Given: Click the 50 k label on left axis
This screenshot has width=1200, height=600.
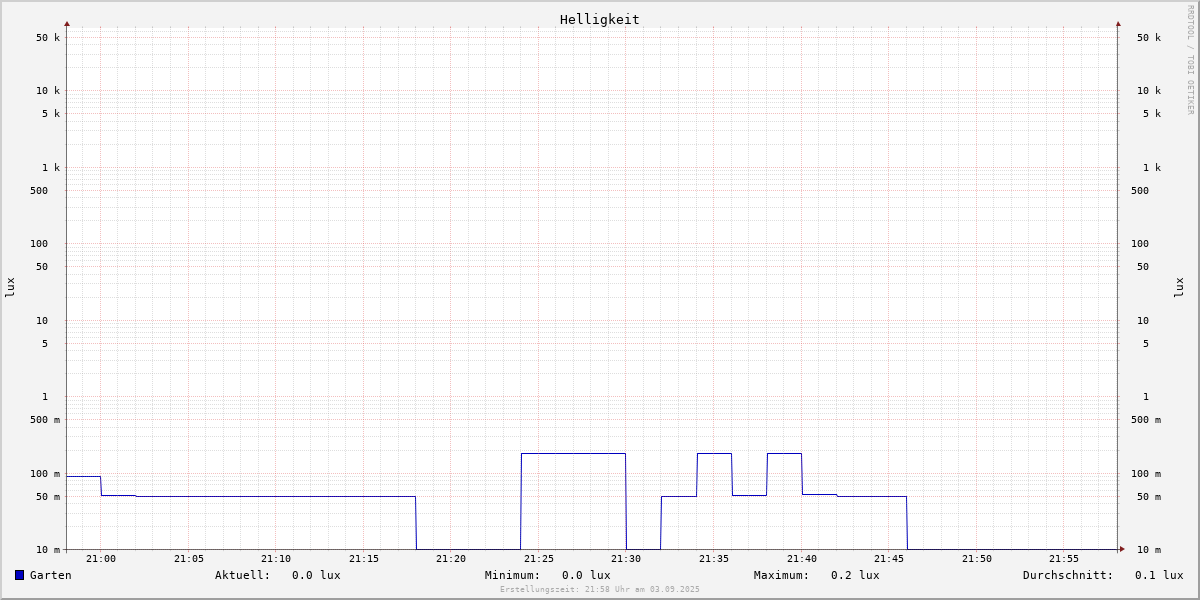Looking at the screenshot, I should (48, 38).
